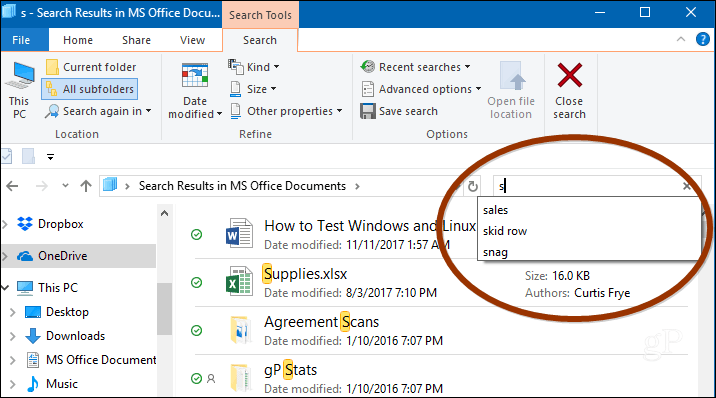716x398 pixels.
Task: Open the Help question mark icon
Action: click(x=702, y=39)
